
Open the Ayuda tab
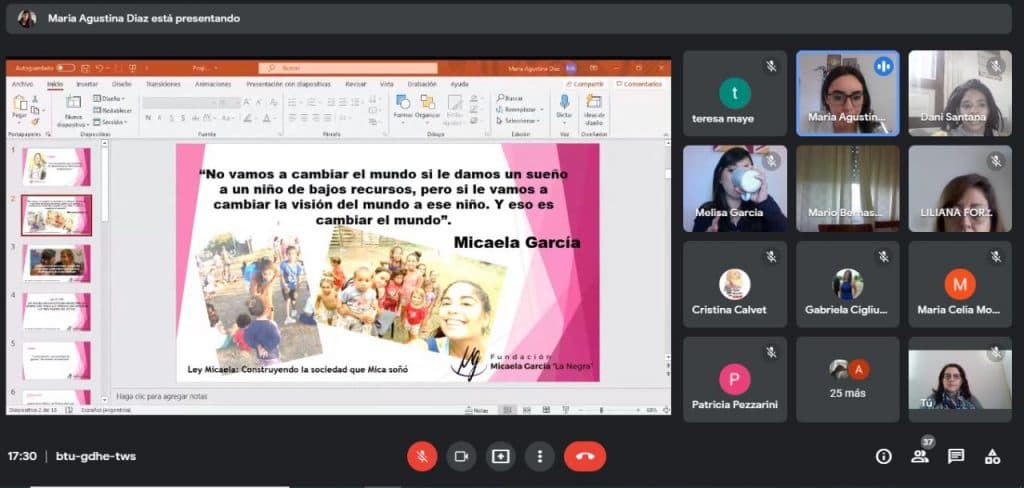tap(459, 84)
